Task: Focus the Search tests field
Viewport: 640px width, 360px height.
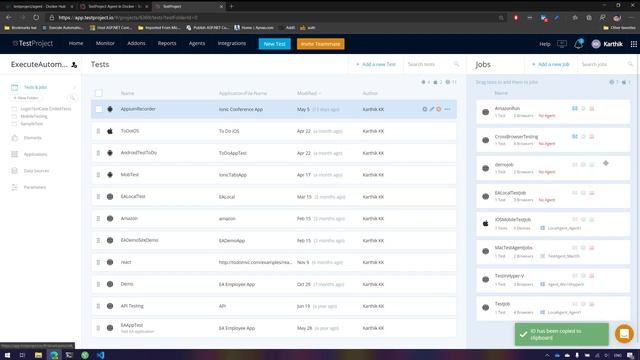Action: tap(433, 64)
